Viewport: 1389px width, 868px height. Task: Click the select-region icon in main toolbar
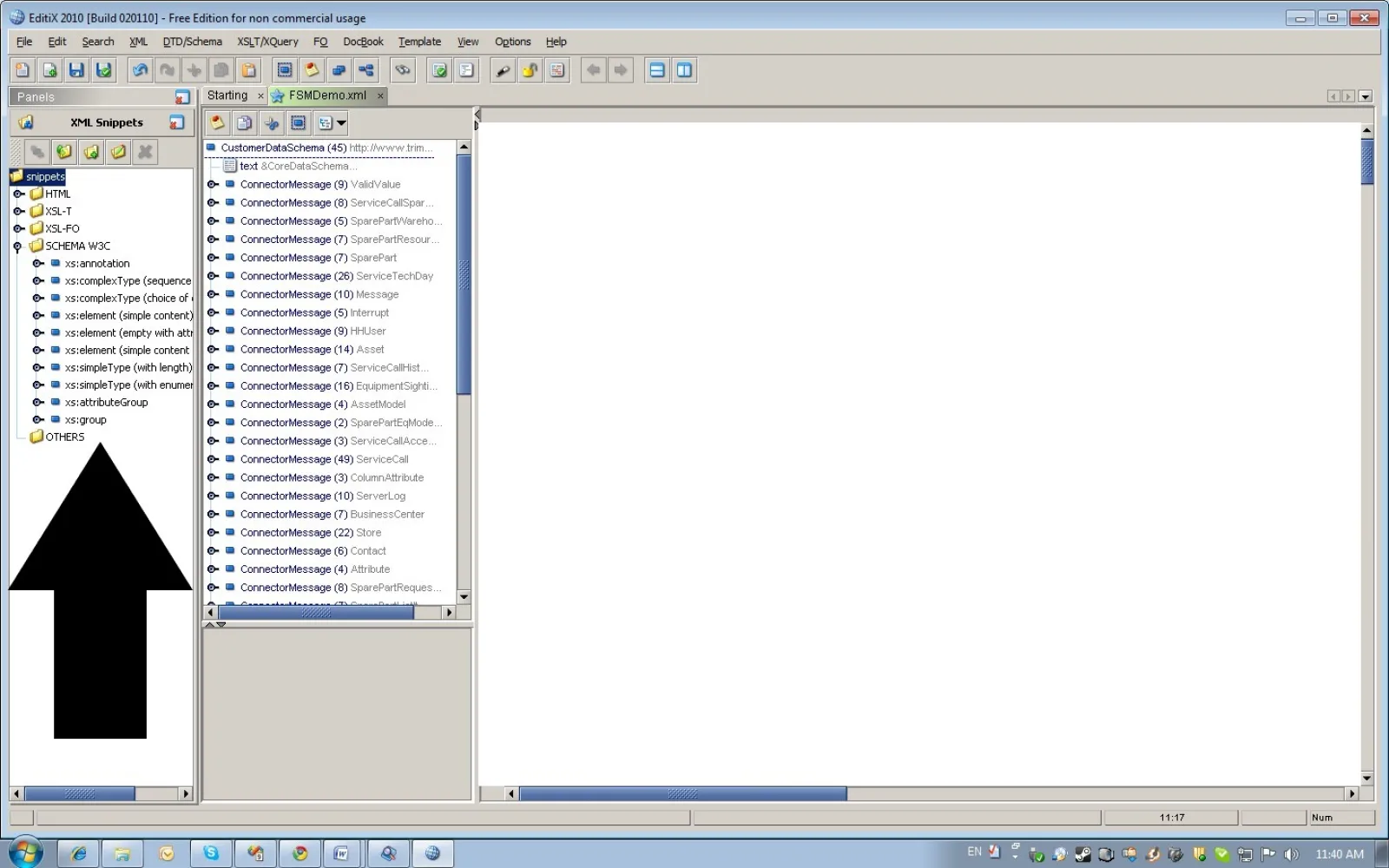coord(285,70)
